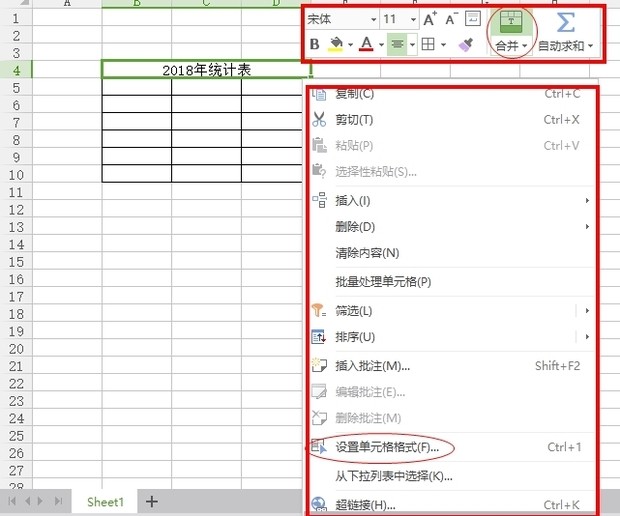Click the funnel filter icon

coord(319,310)
